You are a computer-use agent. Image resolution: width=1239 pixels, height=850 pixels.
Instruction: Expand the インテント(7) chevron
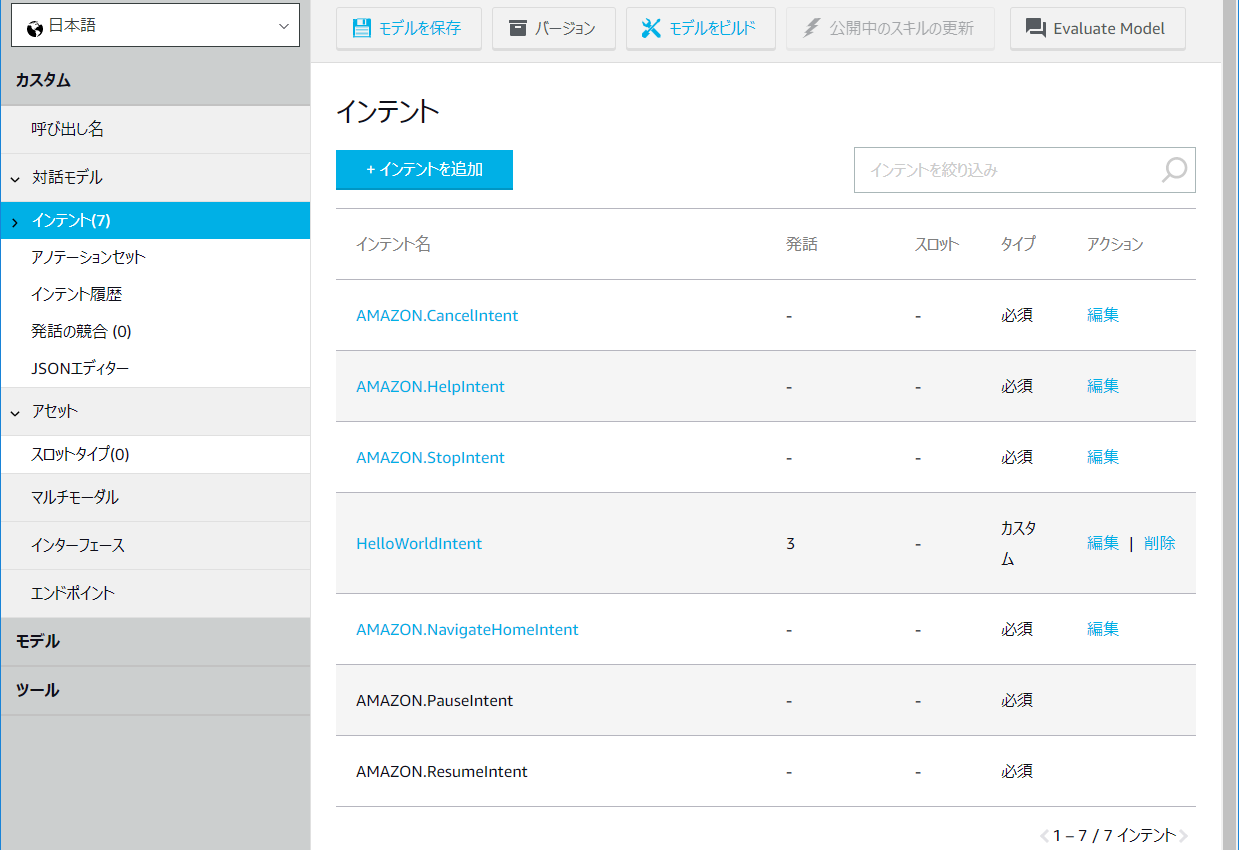15,222
